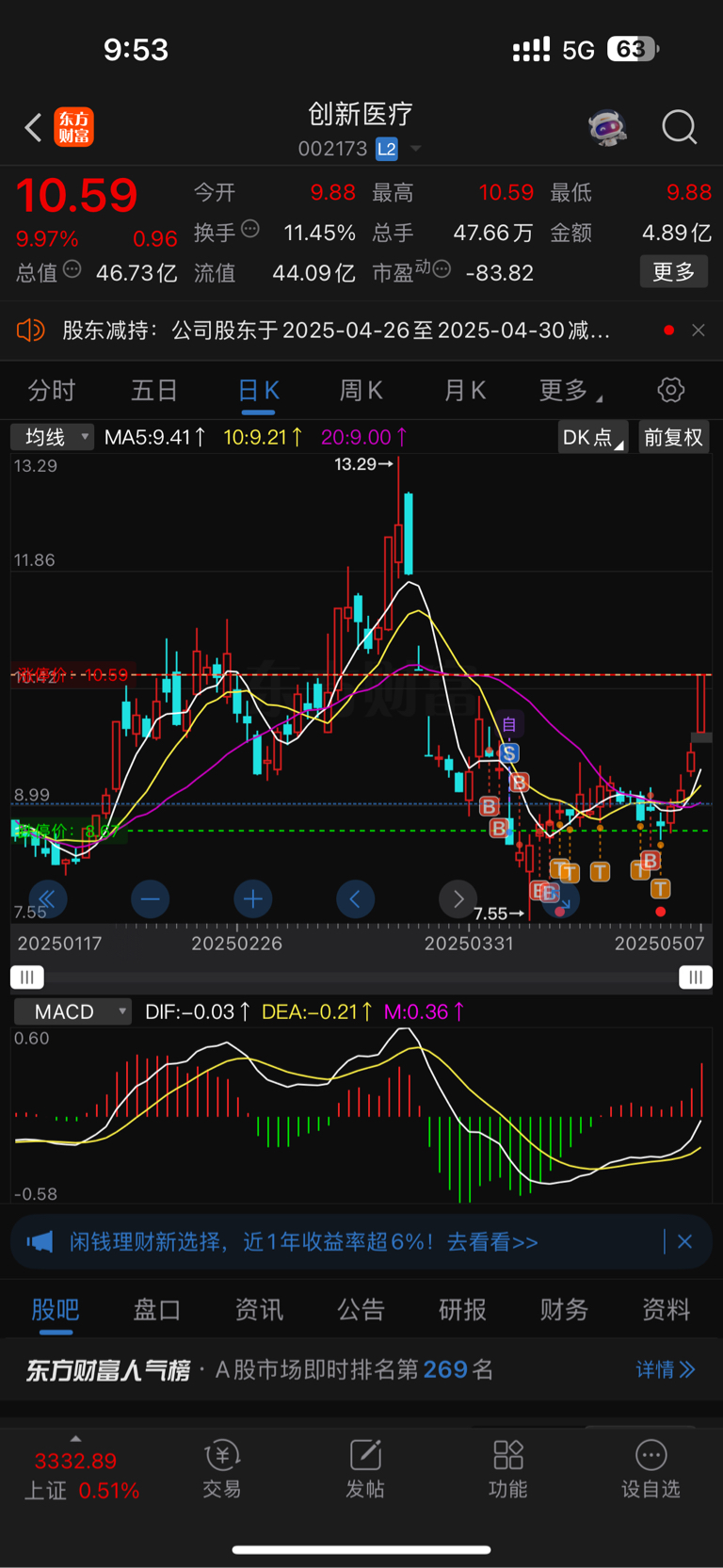723x1568 pixels.
Task: Grab the left range slider handle
Action: (x=27, y=978)
